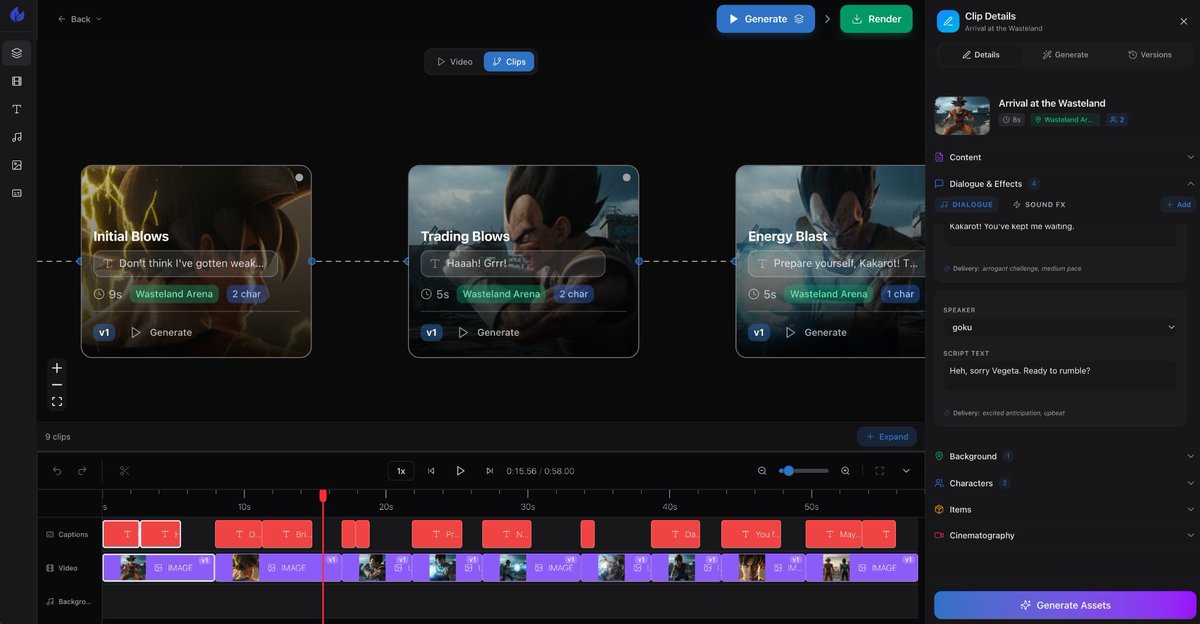Click the Initial Blows dialogue text field

pos(185,264)
